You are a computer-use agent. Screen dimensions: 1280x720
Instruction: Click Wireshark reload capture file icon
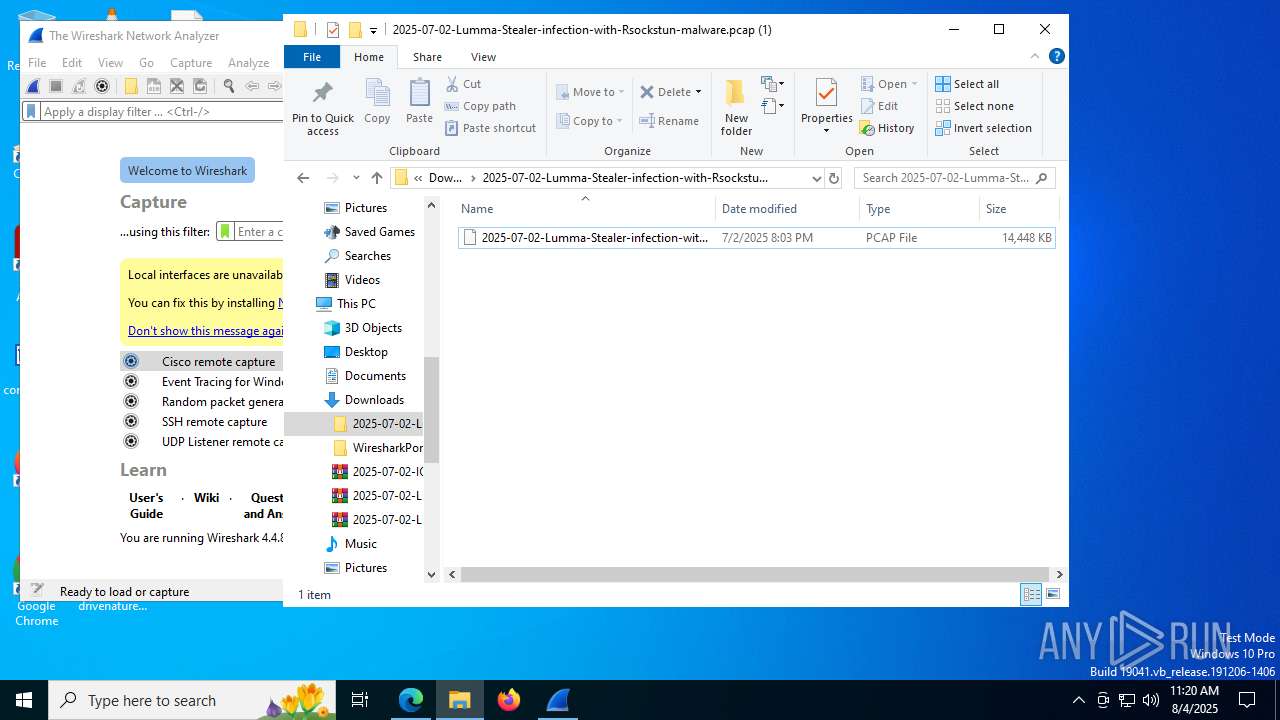200,86
